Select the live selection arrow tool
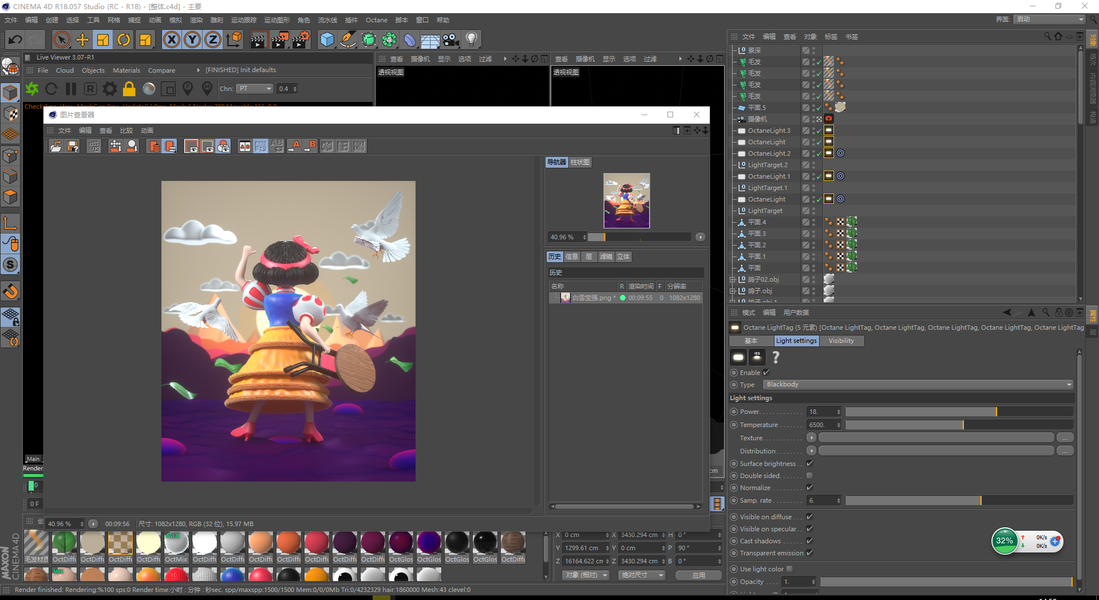The image size is (1099, 600). (x=62, y=40)
